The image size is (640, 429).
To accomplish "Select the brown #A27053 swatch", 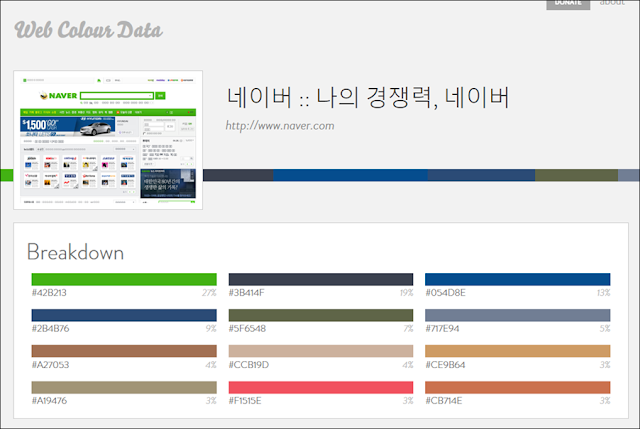I will [124, 351].
